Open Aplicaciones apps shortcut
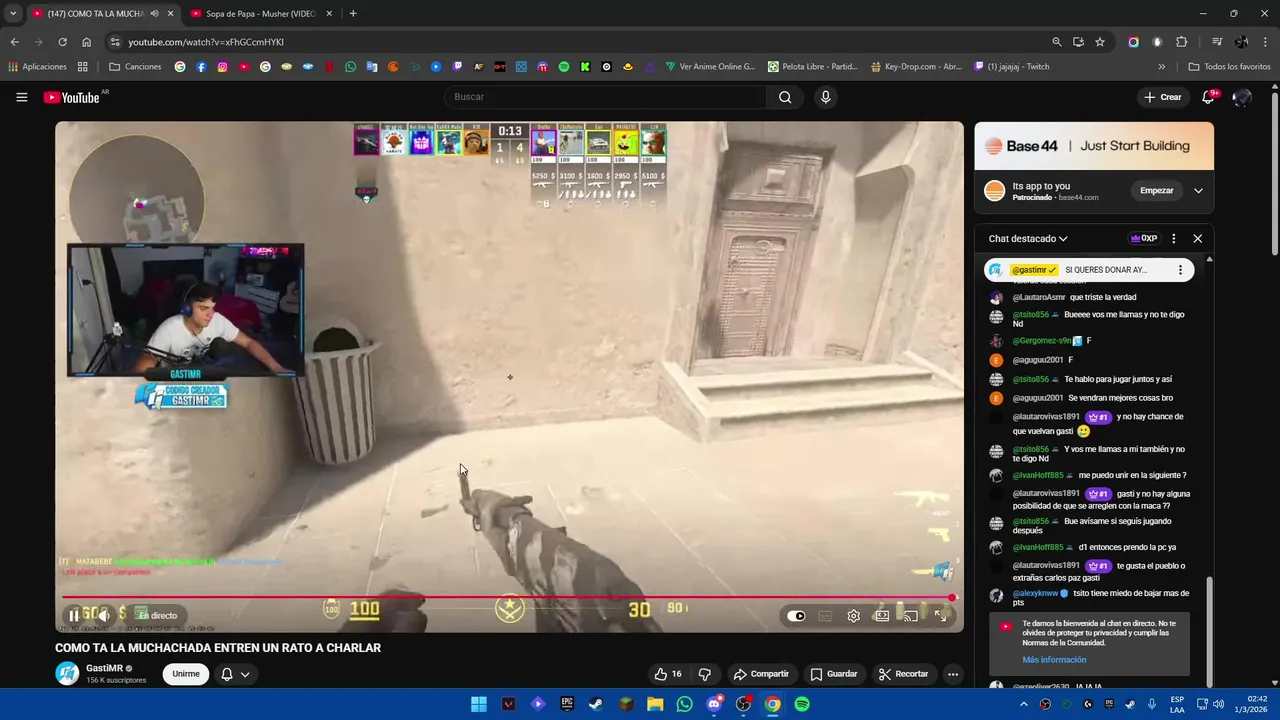This screenshot has width=1280, height=720. tap(37, 67)
